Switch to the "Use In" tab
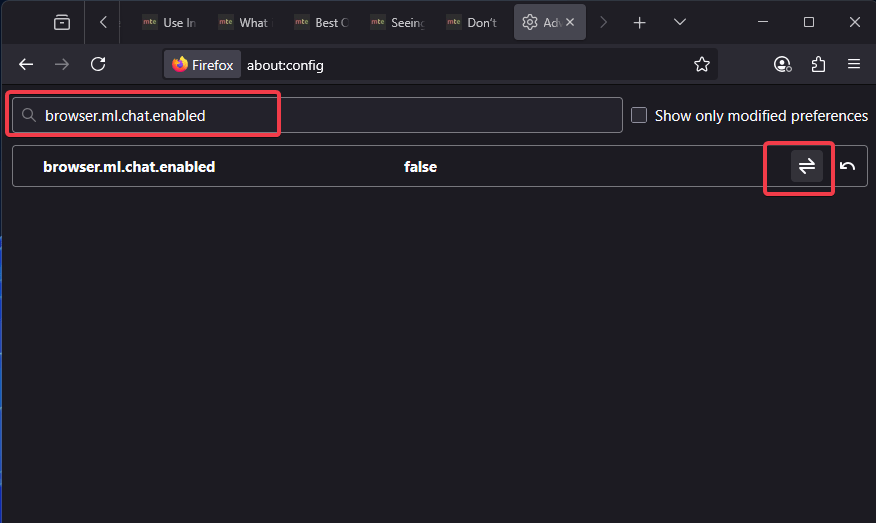This screenshot has width=876, height=523. [169, 22]
